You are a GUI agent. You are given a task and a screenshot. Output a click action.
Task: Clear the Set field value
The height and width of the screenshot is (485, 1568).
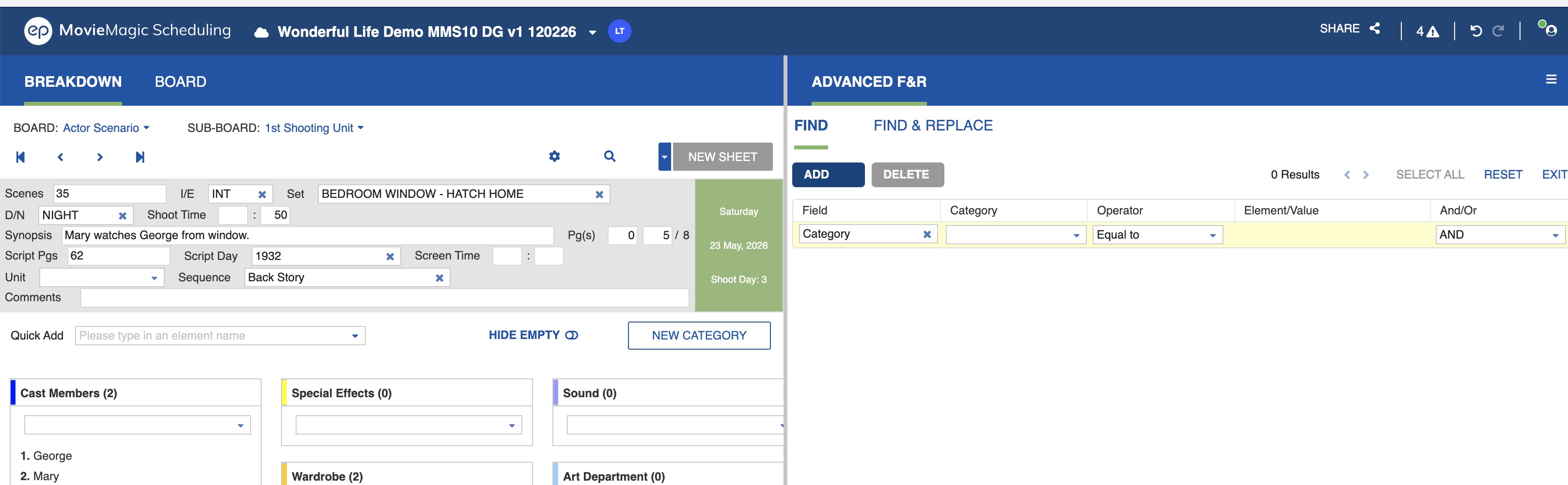point(599,194)
